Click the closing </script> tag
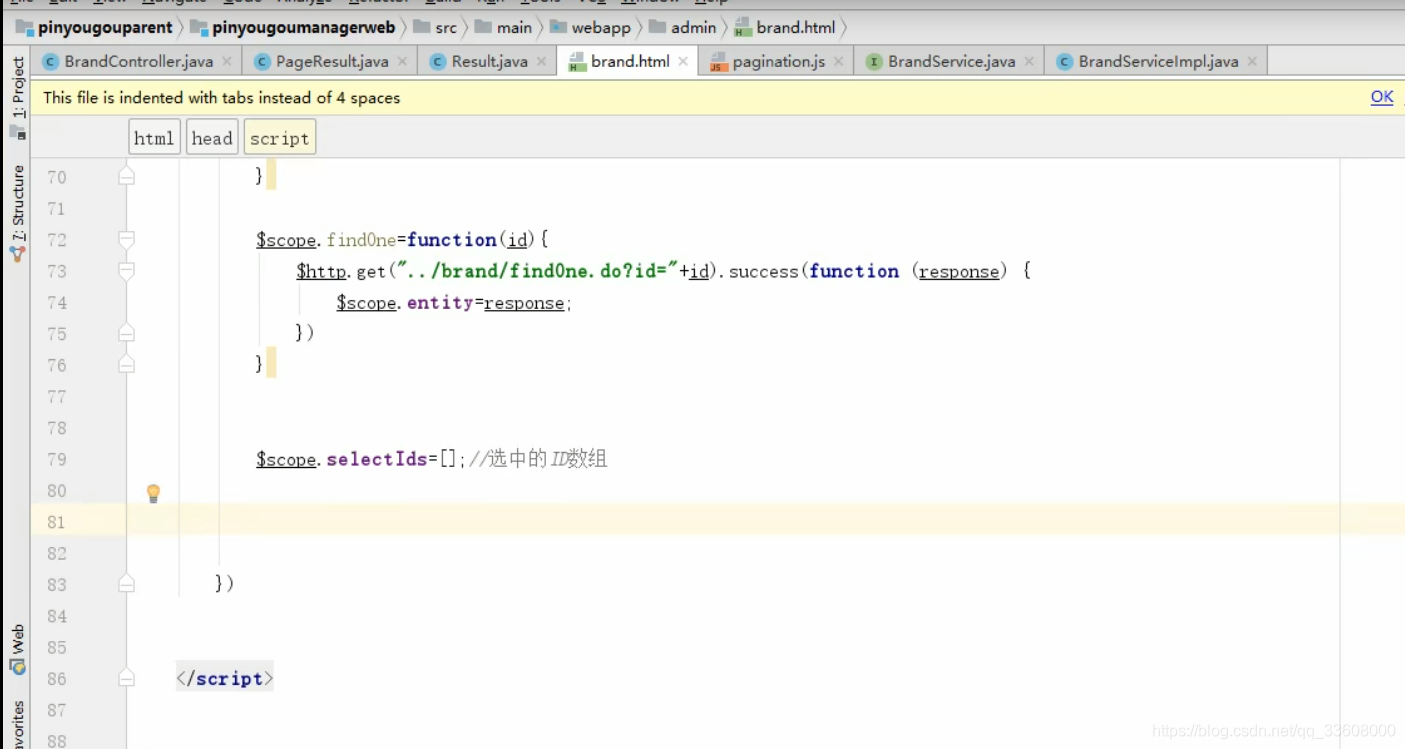Viewport: 1405px width, 749px height. click(225, 678)
